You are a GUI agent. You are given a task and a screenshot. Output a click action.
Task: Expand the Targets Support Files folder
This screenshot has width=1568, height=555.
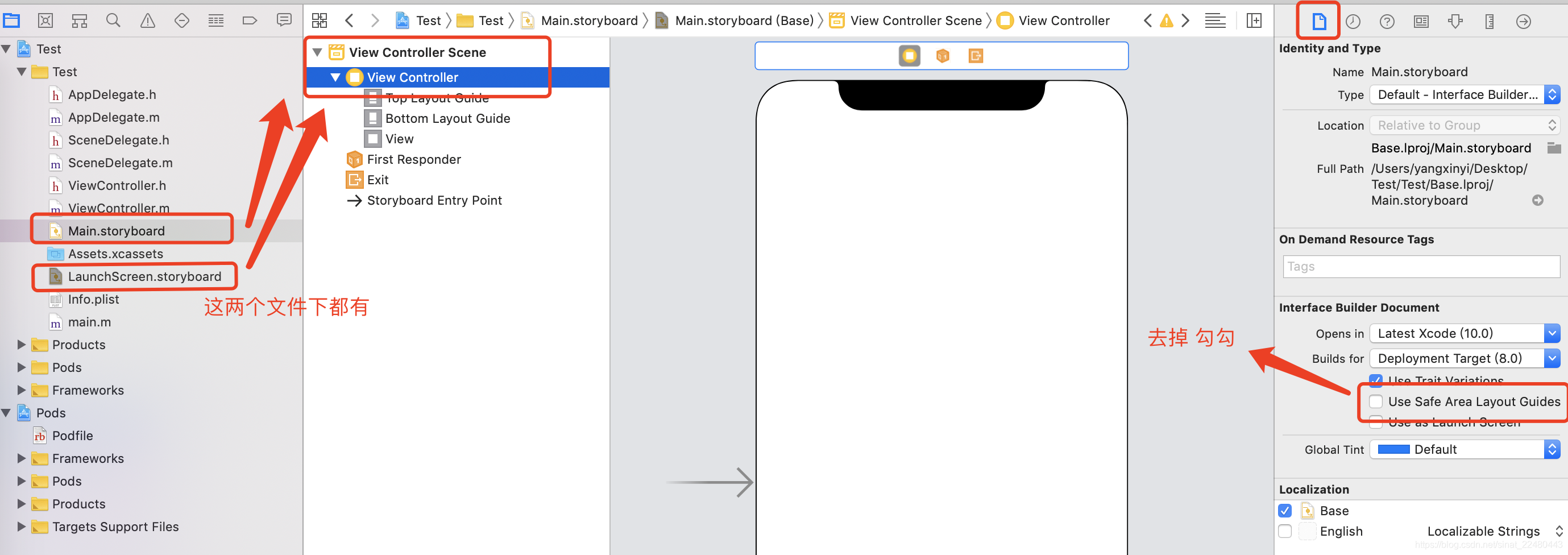pyautogui.click(x=22, y=527)
